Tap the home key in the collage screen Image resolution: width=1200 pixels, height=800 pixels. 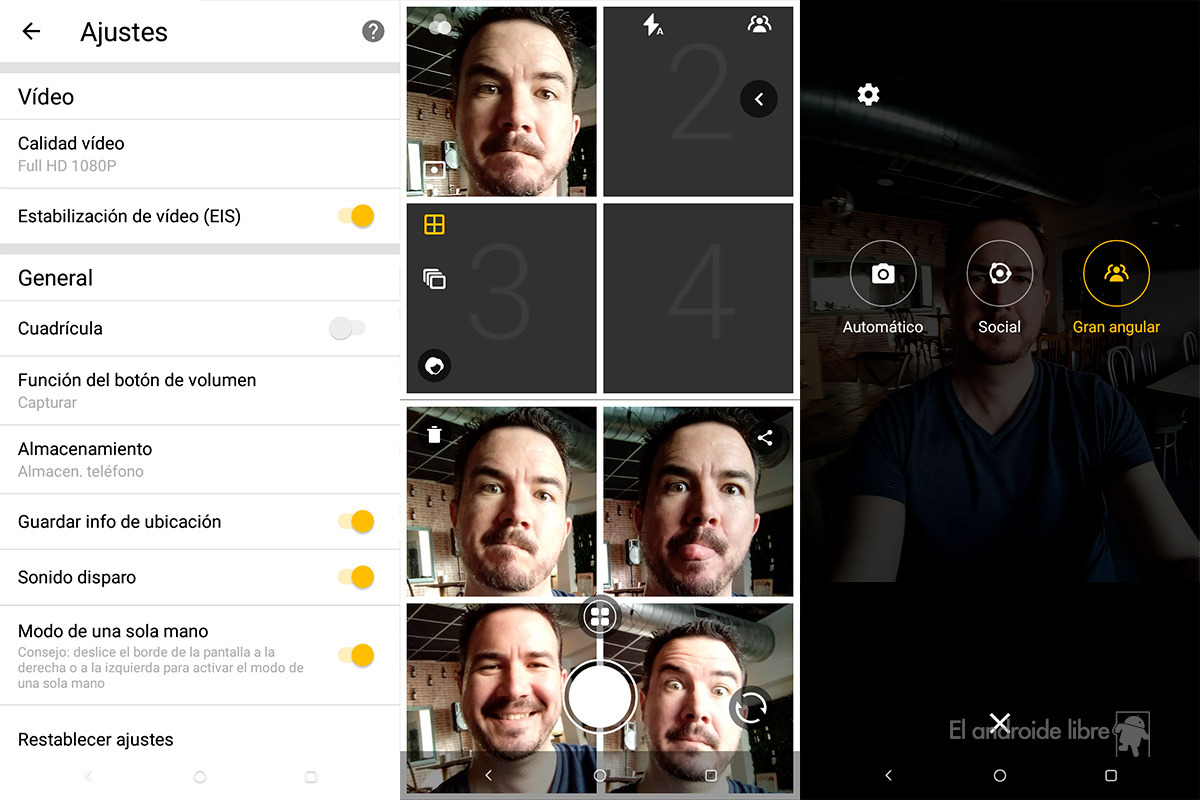[600, 775]
